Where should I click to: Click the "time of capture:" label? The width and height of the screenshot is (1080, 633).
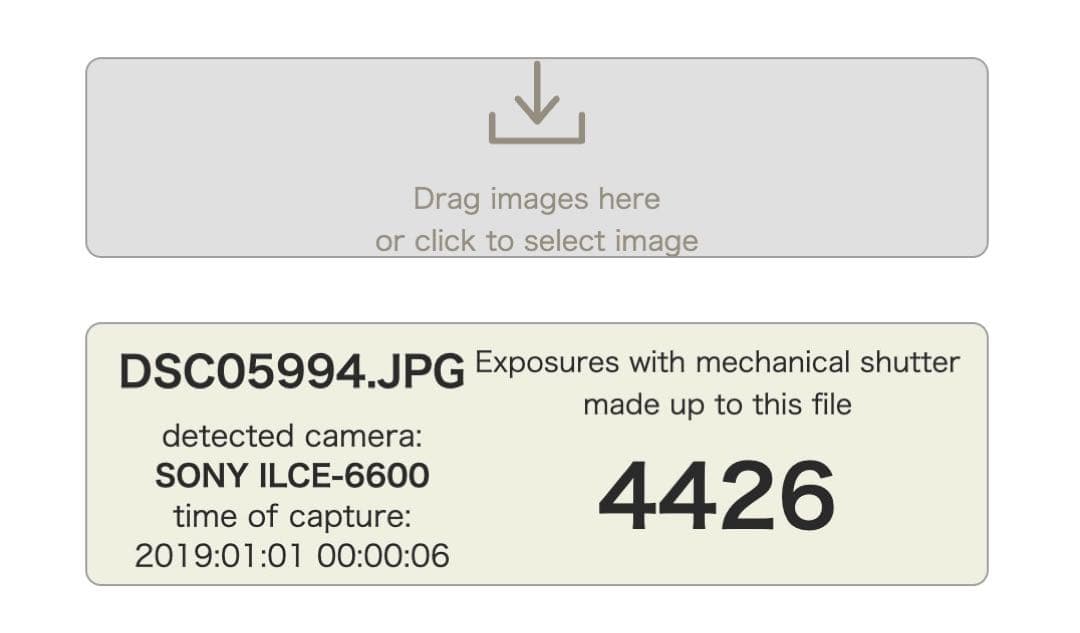(292, 517)
